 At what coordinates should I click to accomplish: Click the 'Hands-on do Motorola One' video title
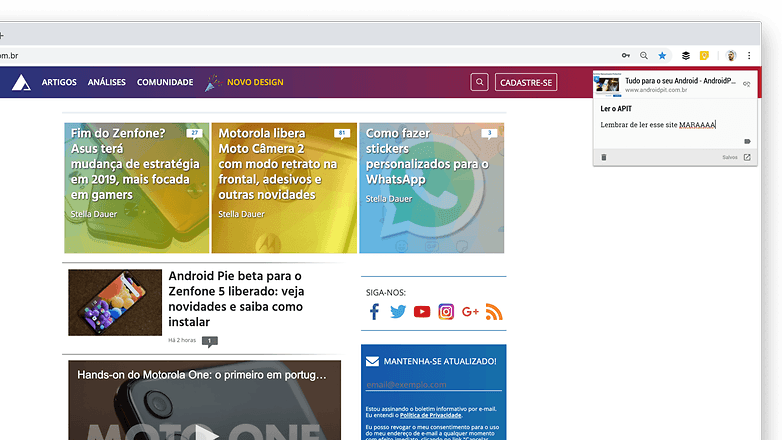point(201,375)
